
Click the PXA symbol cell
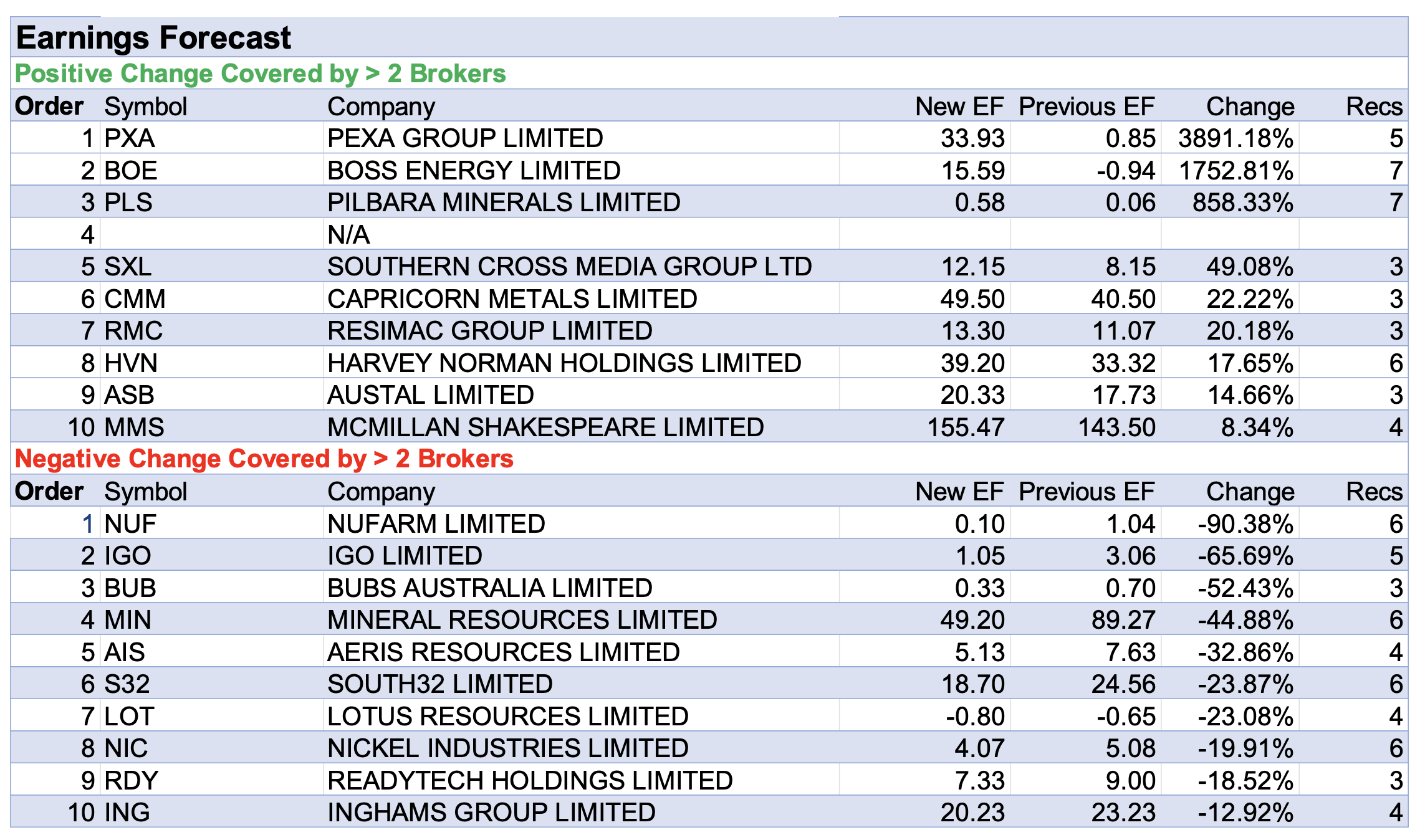130,138
